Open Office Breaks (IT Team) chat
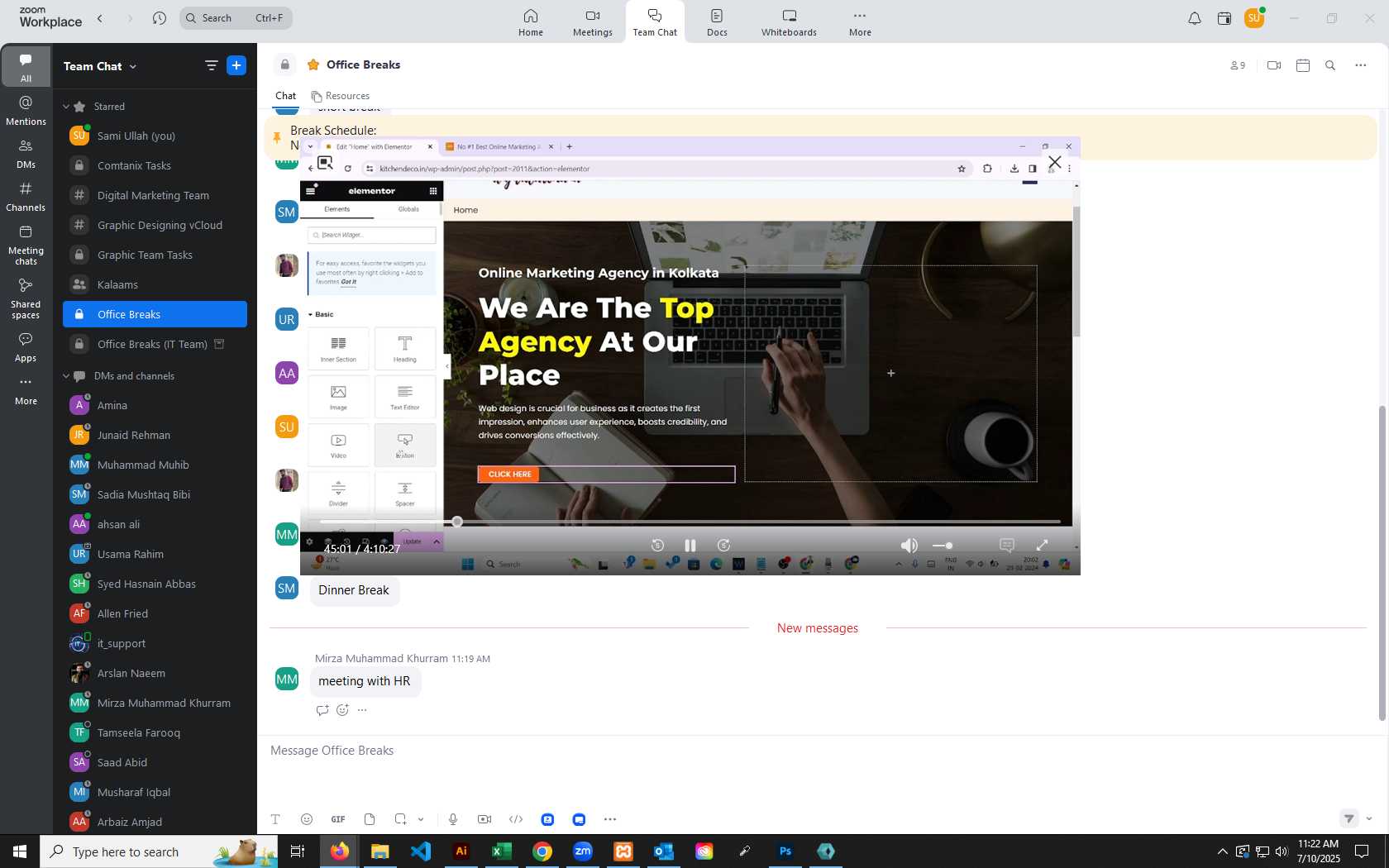The image size is (1389, 868). tap(155, 344)
